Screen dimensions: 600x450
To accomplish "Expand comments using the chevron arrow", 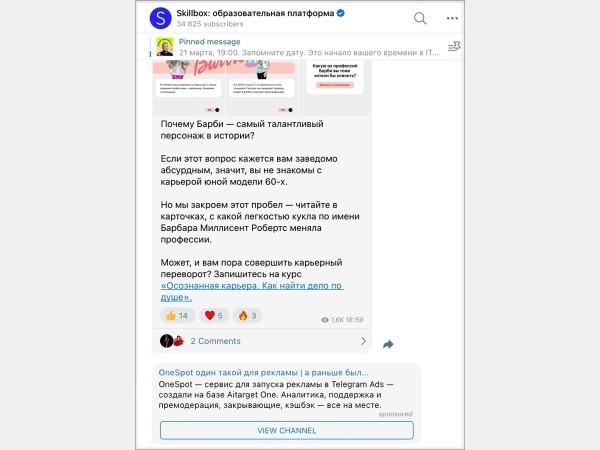I will click(x=363, y=341).
